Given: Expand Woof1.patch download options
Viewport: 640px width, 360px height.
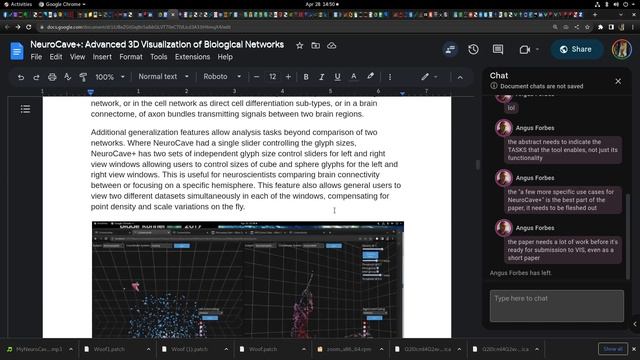Looking at the screenshot, I should point(148,349).
